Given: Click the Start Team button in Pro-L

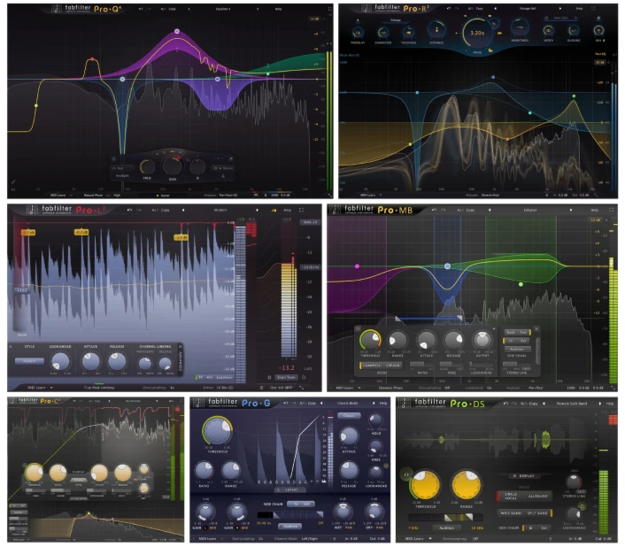Looking at the screenshot, I should (286, 377).
